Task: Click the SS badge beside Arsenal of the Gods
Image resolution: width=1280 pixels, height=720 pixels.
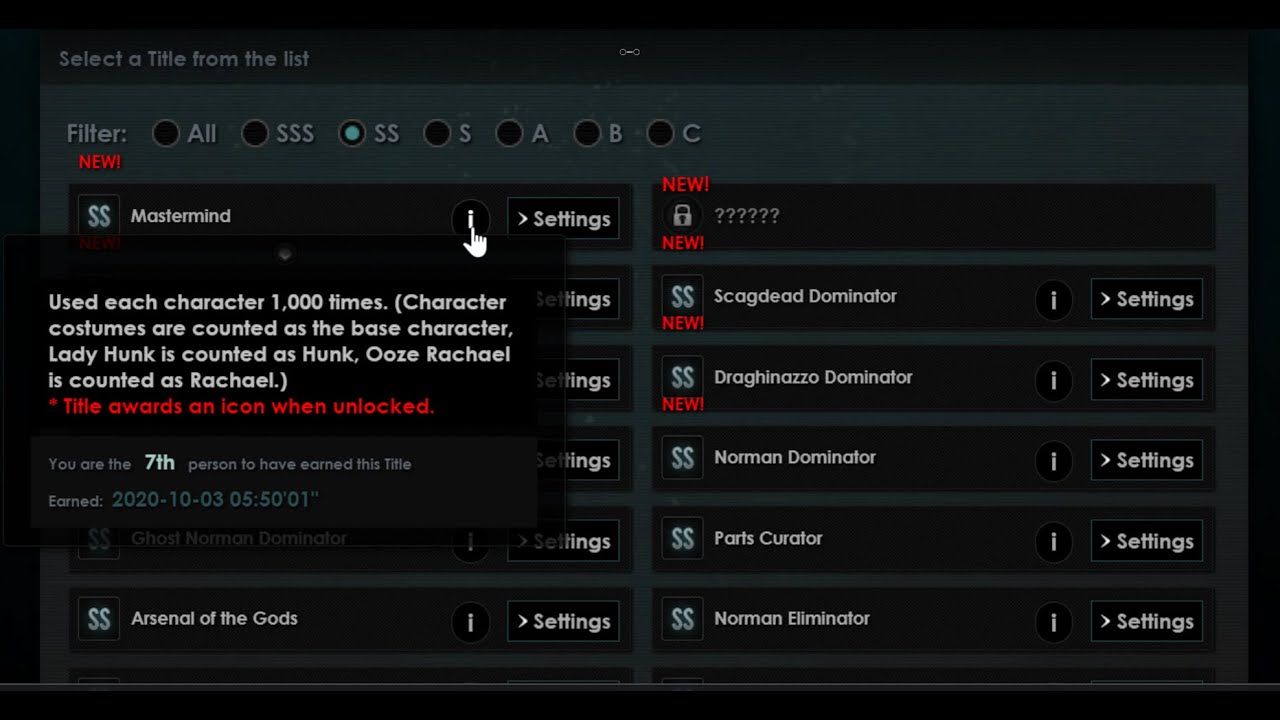Action: 99,619
